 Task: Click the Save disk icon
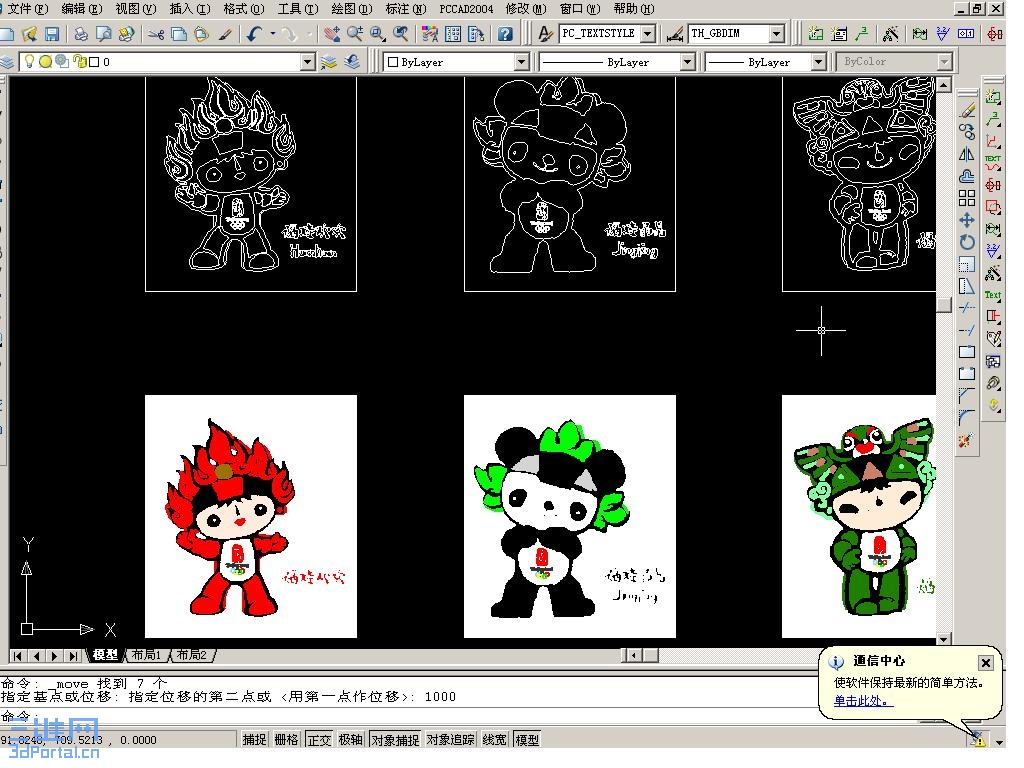pos(52,33)
